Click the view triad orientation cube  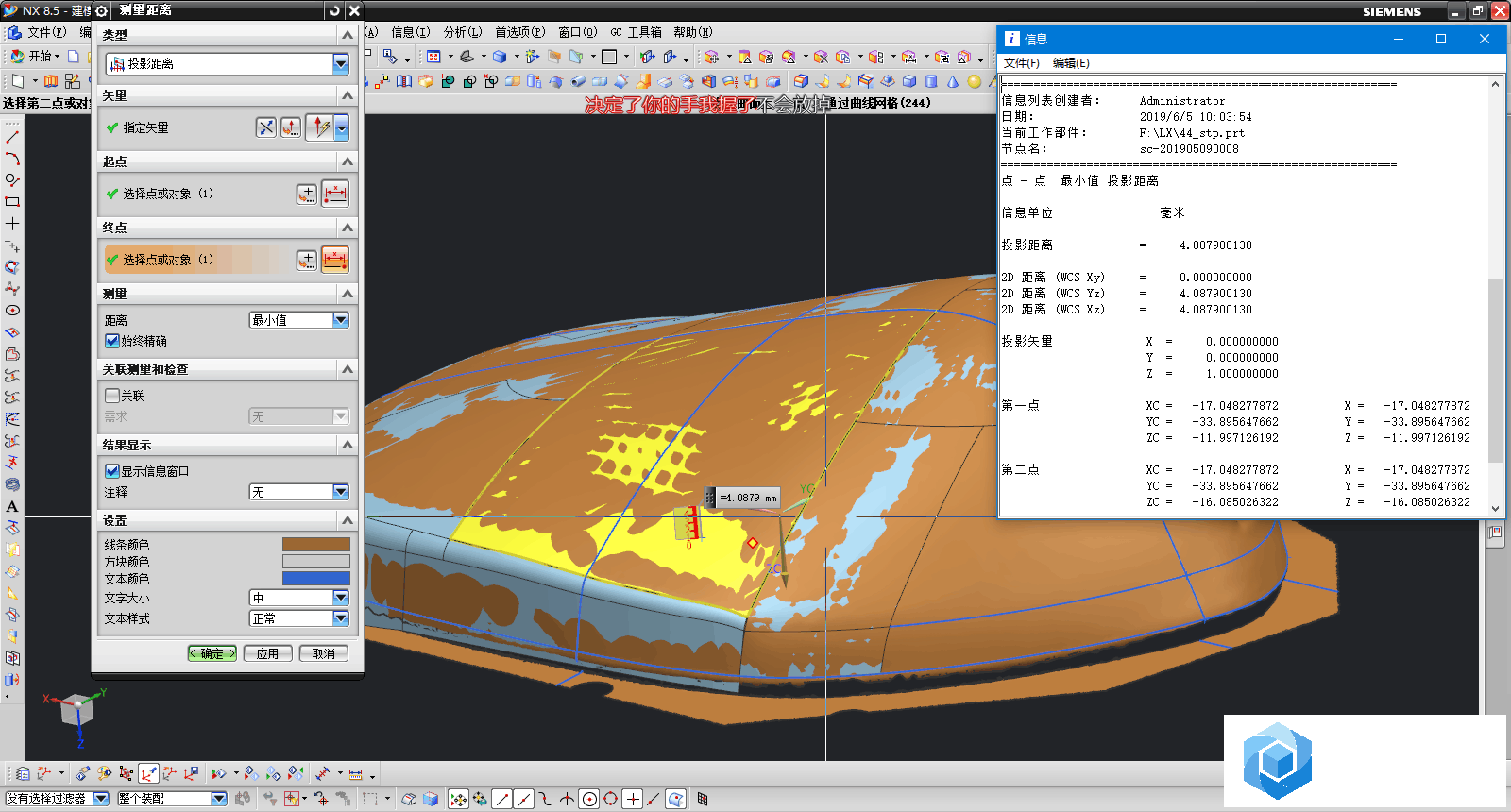[76, 710]
